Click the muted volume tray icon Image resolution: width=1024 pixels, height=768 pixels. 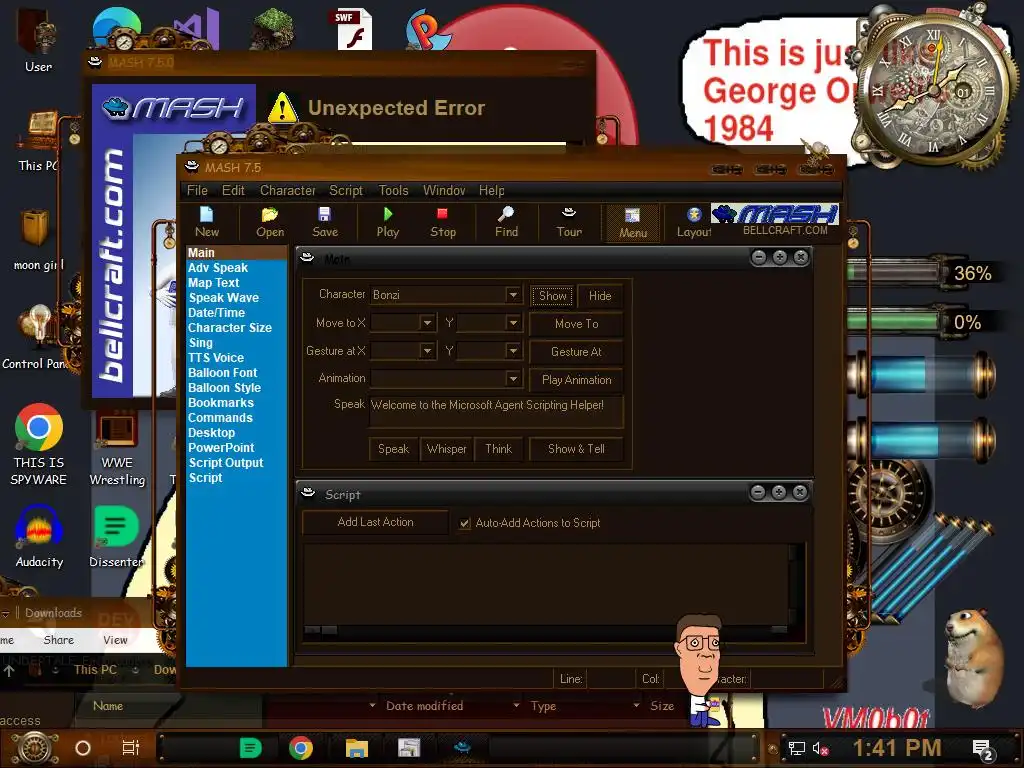(x=820, y=748)
